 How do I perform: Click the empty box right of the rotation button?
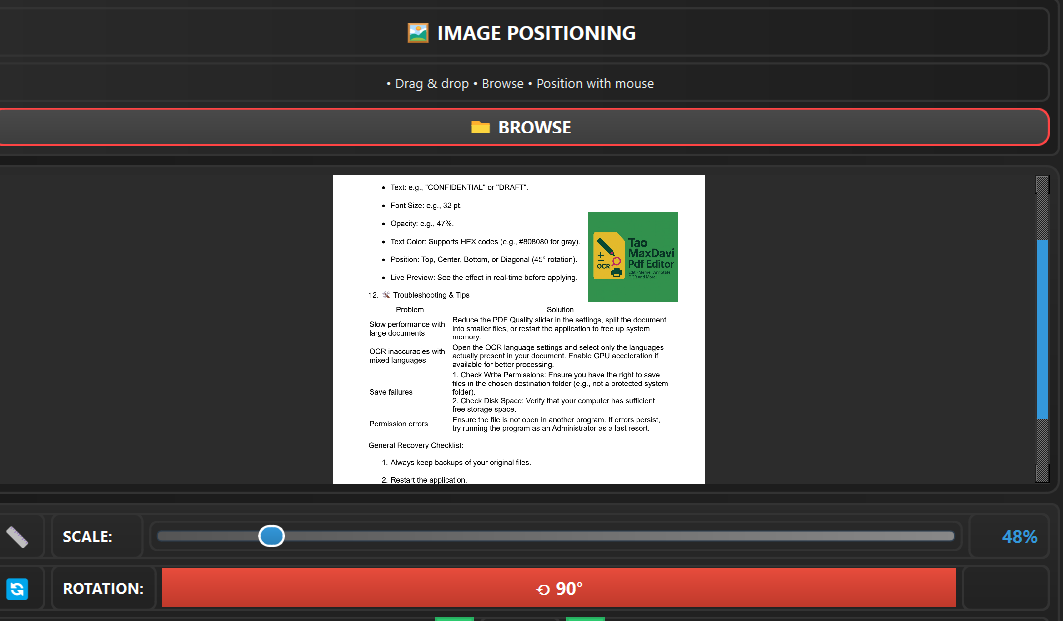click(1005, 589)
